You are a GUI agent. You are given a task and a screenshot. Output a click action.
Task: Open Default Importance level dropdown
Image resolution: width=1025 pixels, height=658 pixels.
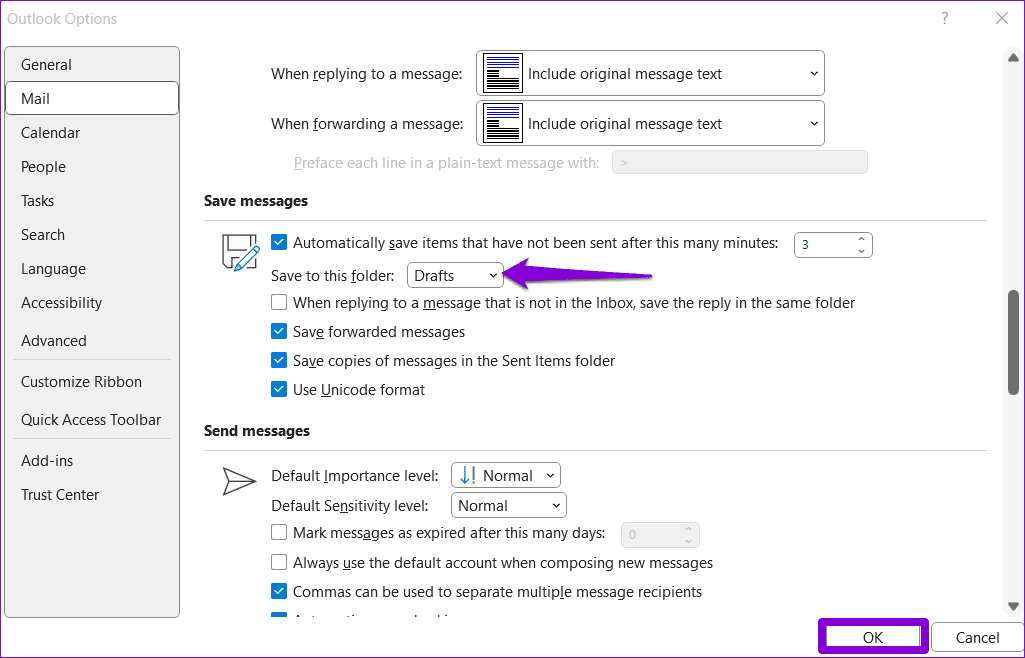pyautogui.click(x=506, y=475)
